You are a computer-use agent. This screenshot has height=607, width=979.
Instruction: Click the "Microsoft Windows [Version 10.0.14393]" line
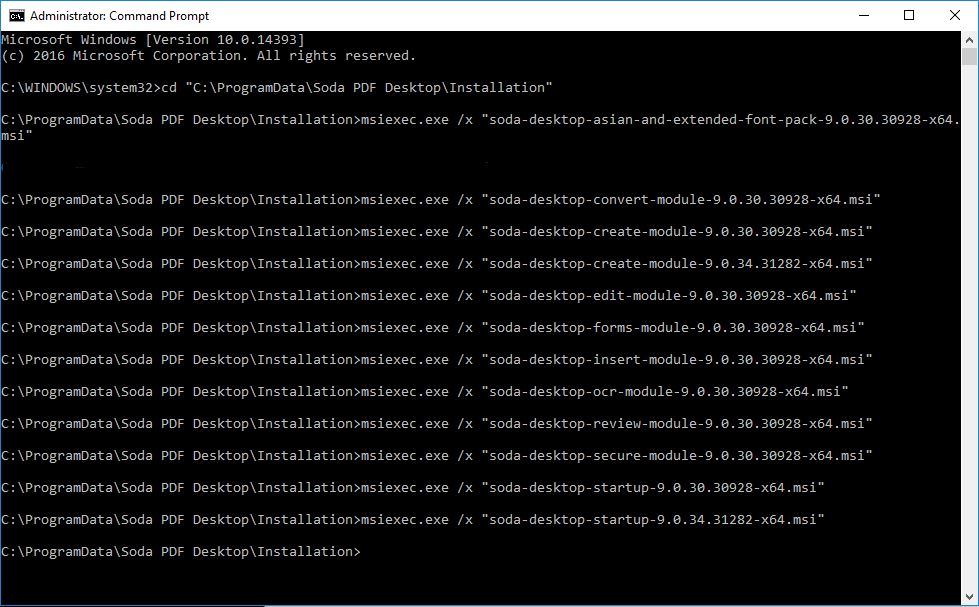[x=153, y=39]
